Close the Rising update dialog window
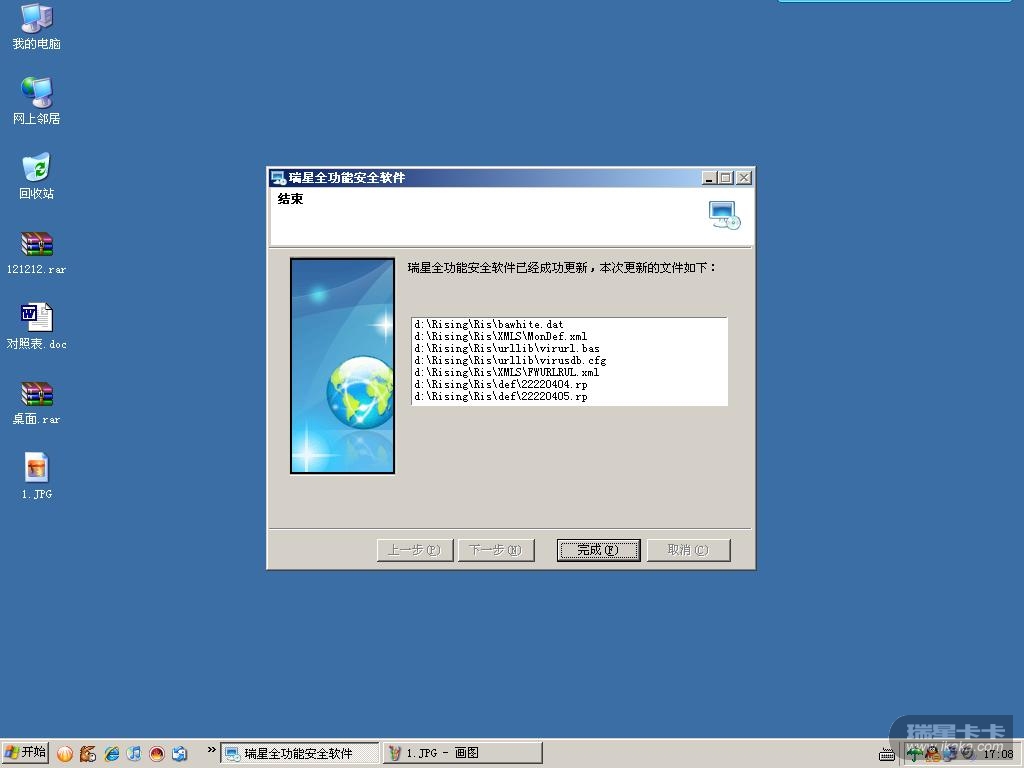 point(744,178)
